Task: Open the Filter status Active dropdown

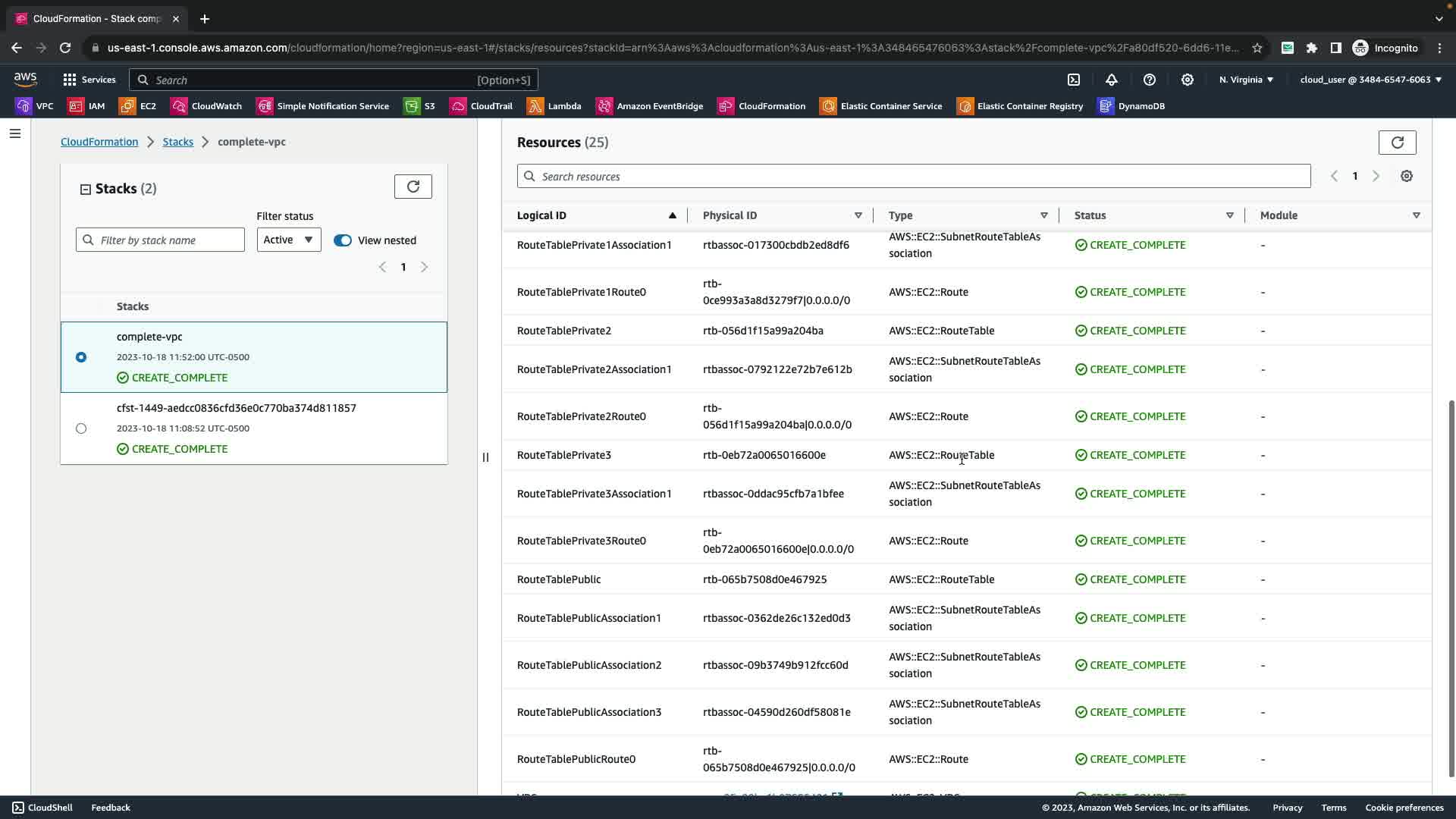Action: pyautogui.click(x=288, y=240)
